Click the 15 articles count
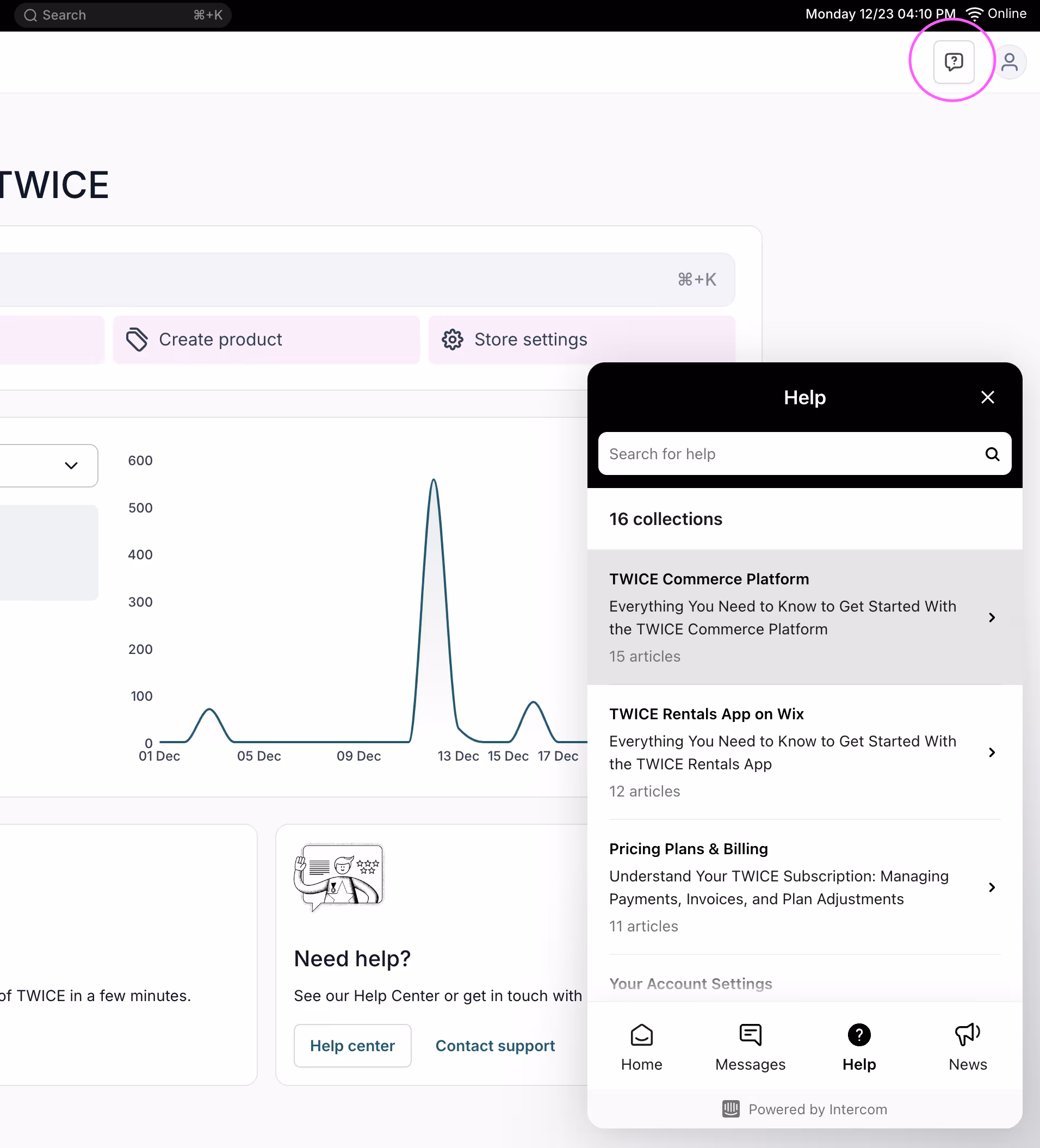The width and height of the screenshot is (1040, 1148). tap(645, 656)
